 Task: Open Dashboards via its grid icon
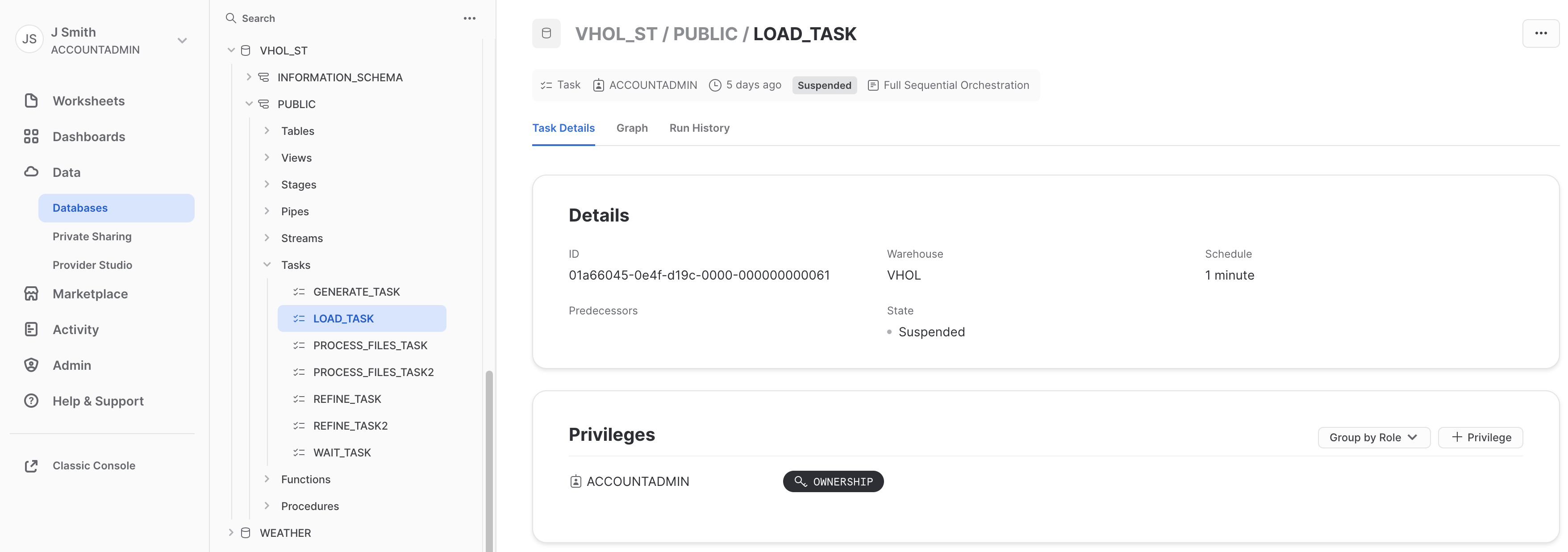pyautogui.click(x=31, y=136)
